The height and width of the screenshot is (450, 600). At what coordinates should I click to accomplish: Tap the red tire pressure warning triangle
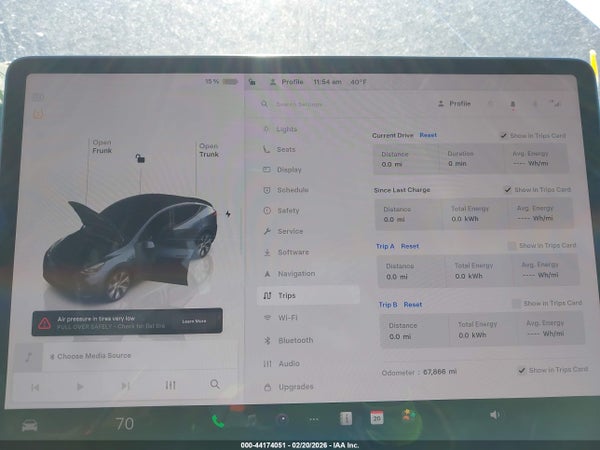(x=44, y=323)
